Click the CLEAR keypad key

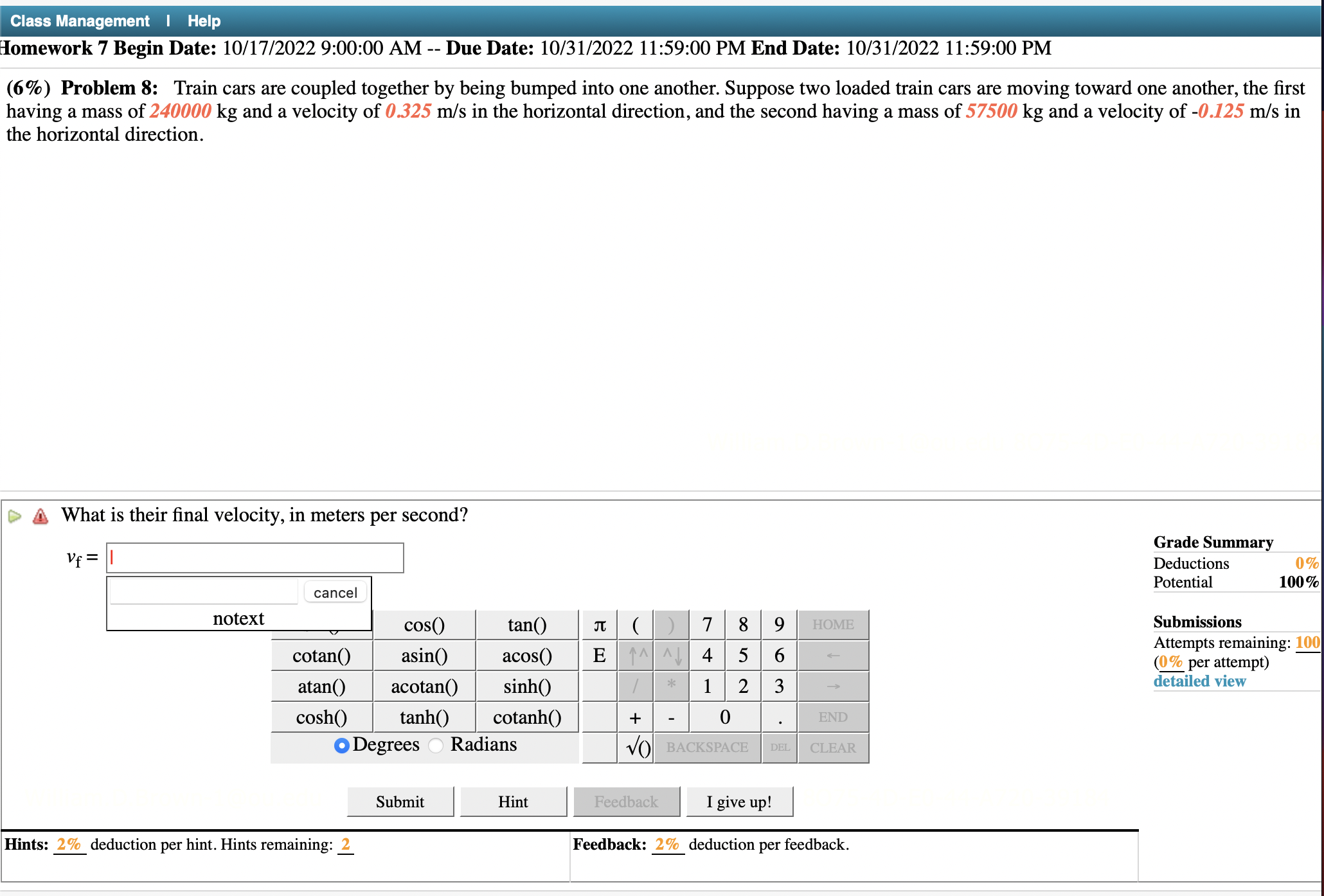(x=833, y=748)
